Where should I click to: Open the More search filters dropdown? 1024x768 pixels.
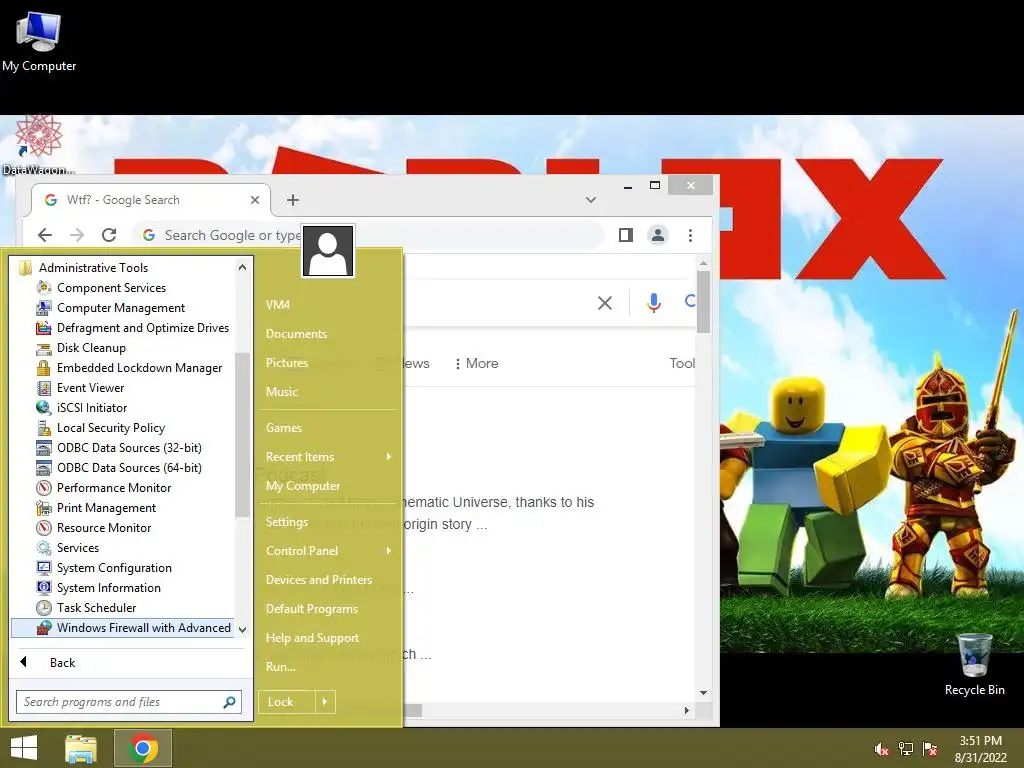click(477, 364)
